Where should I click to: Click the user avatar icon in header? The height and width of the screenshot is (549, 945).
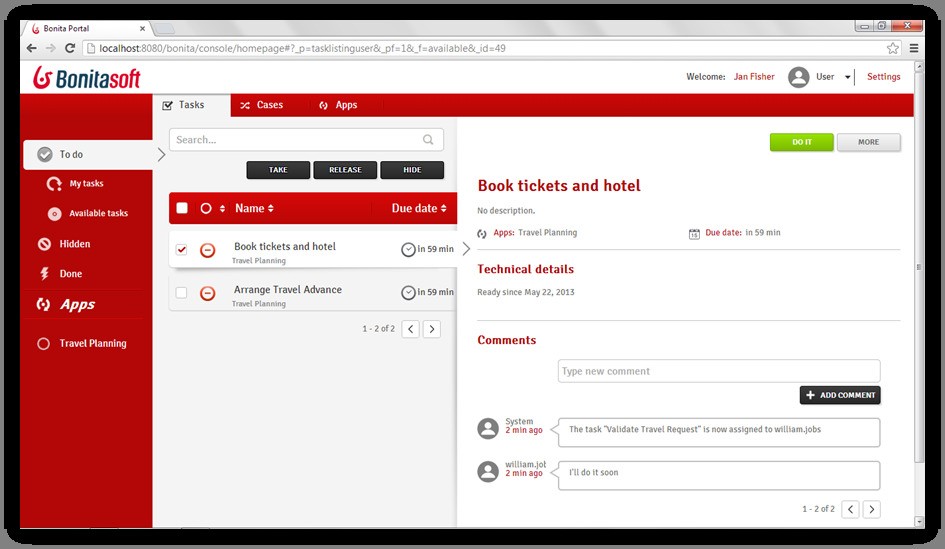click(x=798, y=77)
